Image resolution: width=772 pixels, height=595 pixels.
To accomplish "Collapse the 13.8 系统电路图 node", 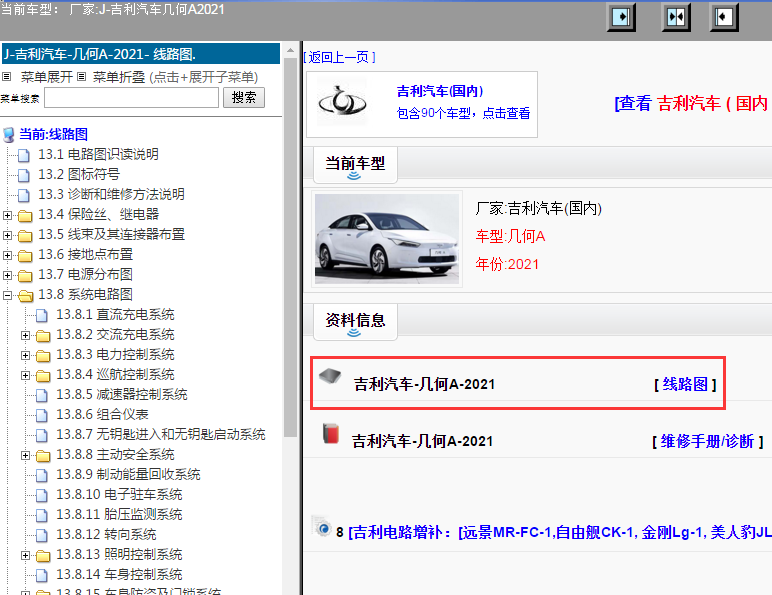I will [7, 296].
